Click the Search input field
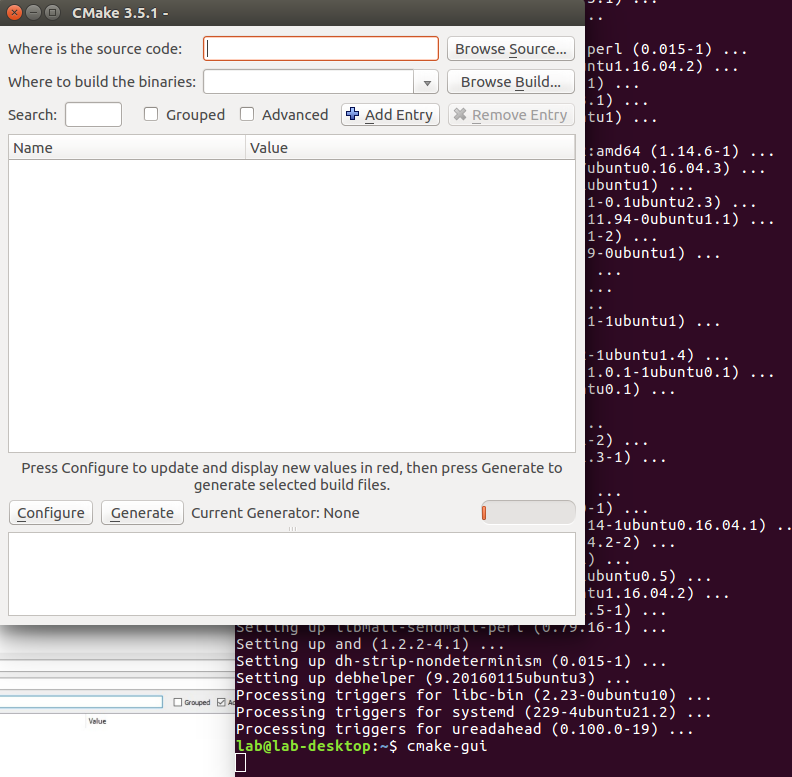The image size is (792, 777). click(x=93, y=115)
